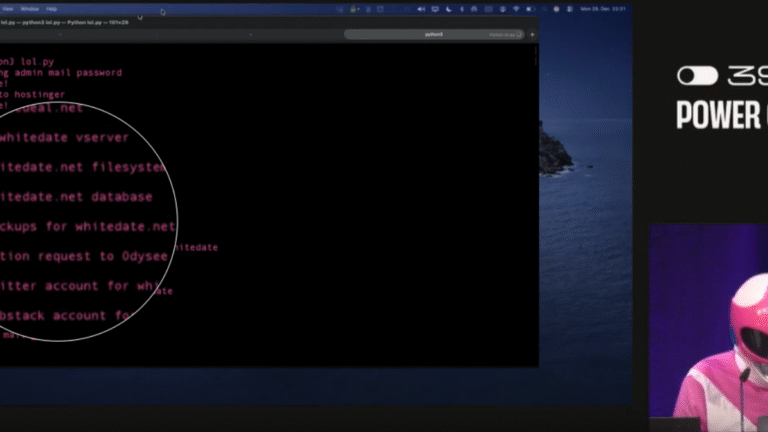Click the terminal's vertical scrollbar
This screenshot has height=432, width=768.
pos(536,60)
